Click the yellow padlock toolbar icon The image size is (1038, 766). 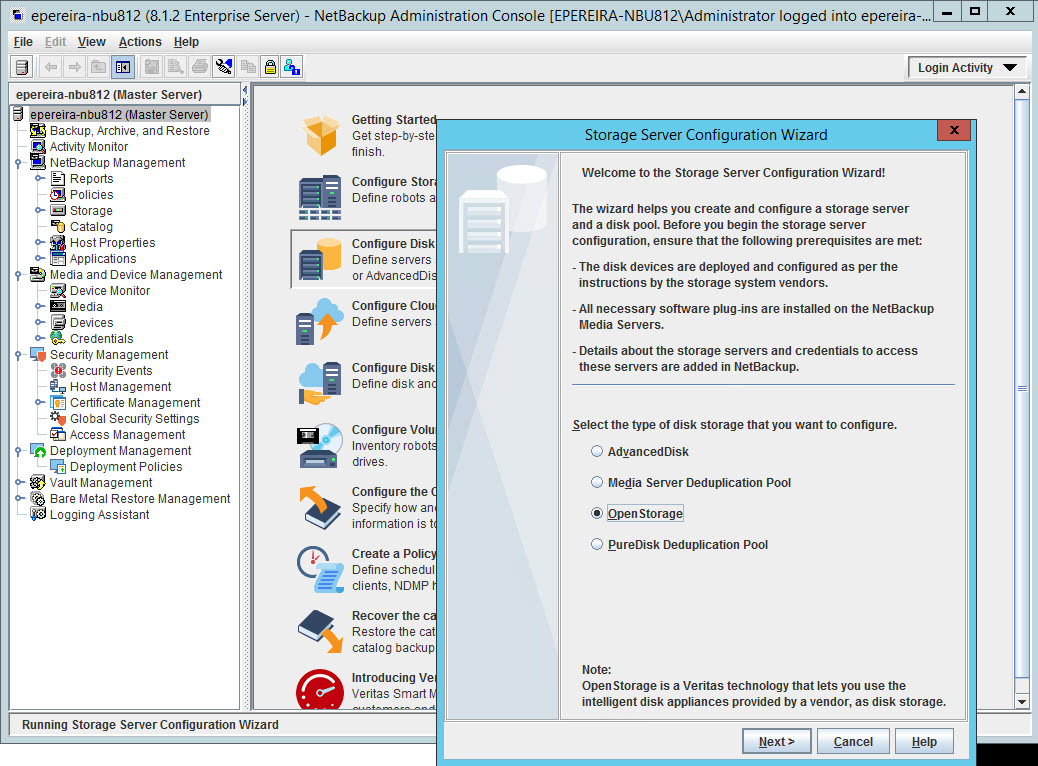click(x=270, y=67)
